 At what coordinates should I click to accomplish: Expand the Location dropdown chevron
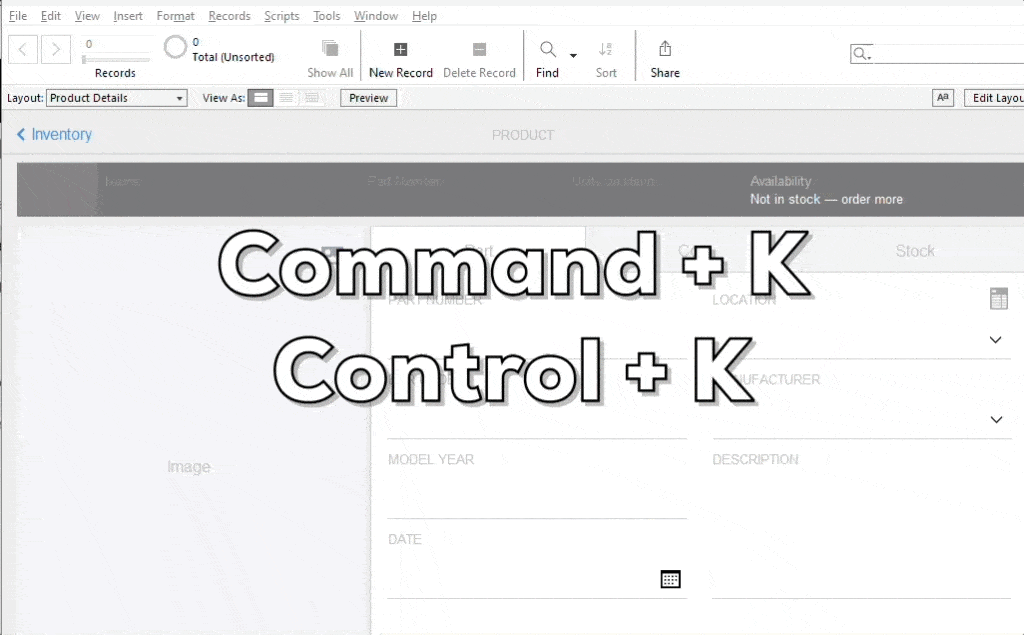(x=995, y=340)
